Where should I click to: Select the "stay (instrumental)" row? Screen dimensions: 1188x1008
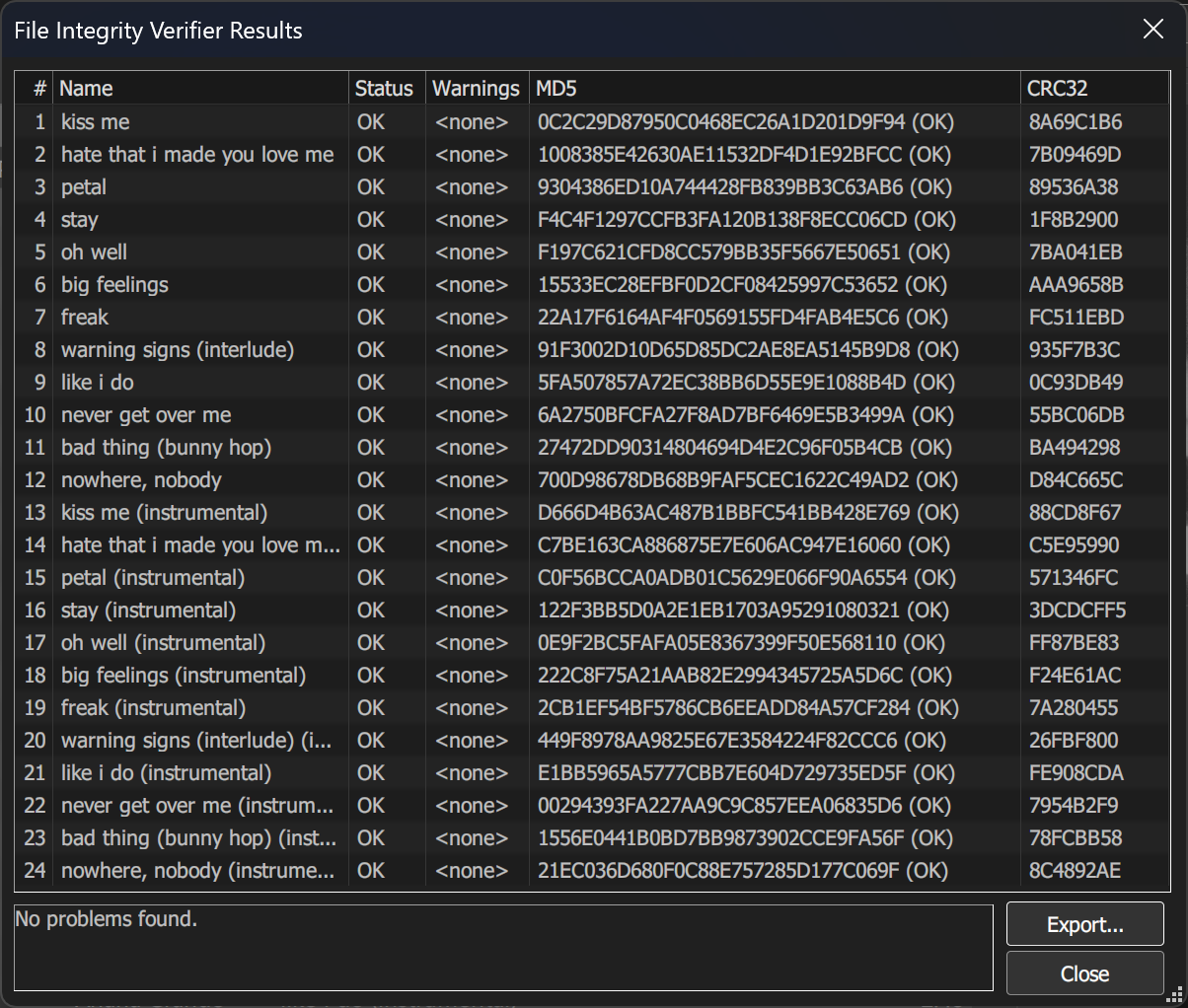click(593, 610)
